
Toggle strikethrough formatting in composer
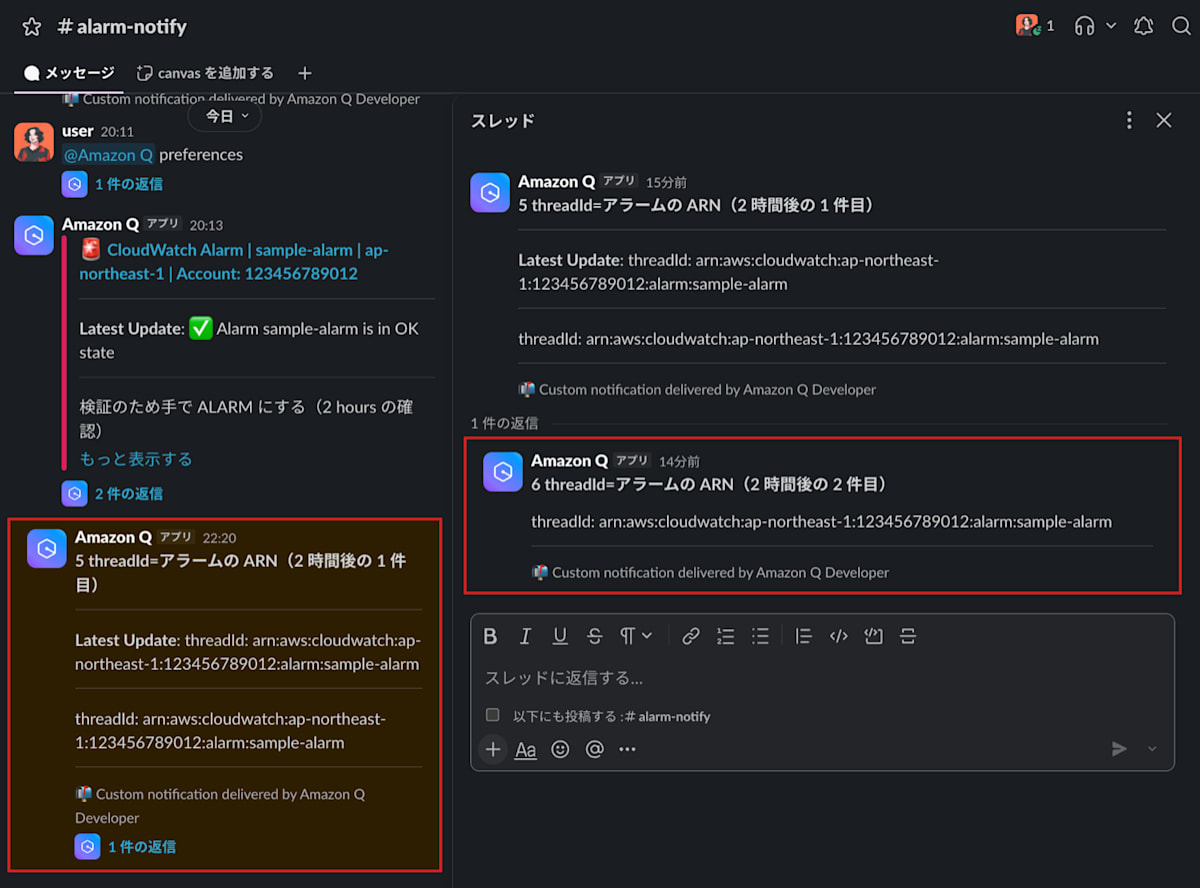595,636
